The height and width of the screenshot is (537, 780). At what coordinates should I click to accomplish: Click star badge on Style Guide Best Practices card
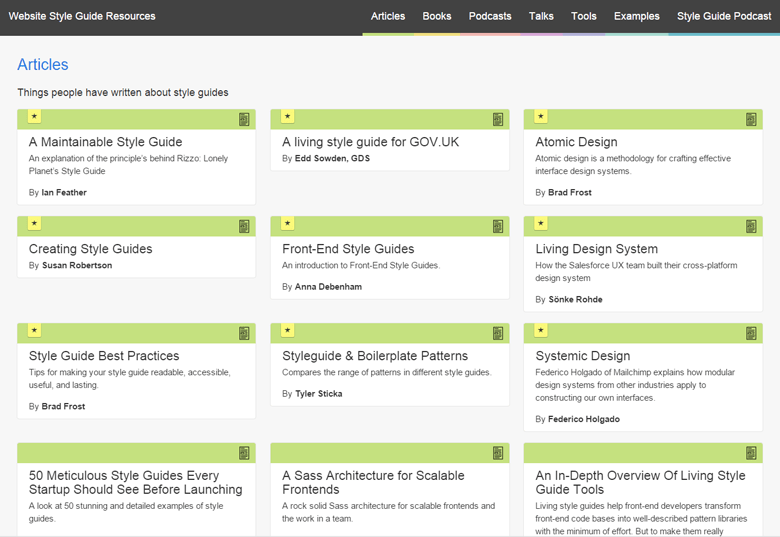[34, 330]
